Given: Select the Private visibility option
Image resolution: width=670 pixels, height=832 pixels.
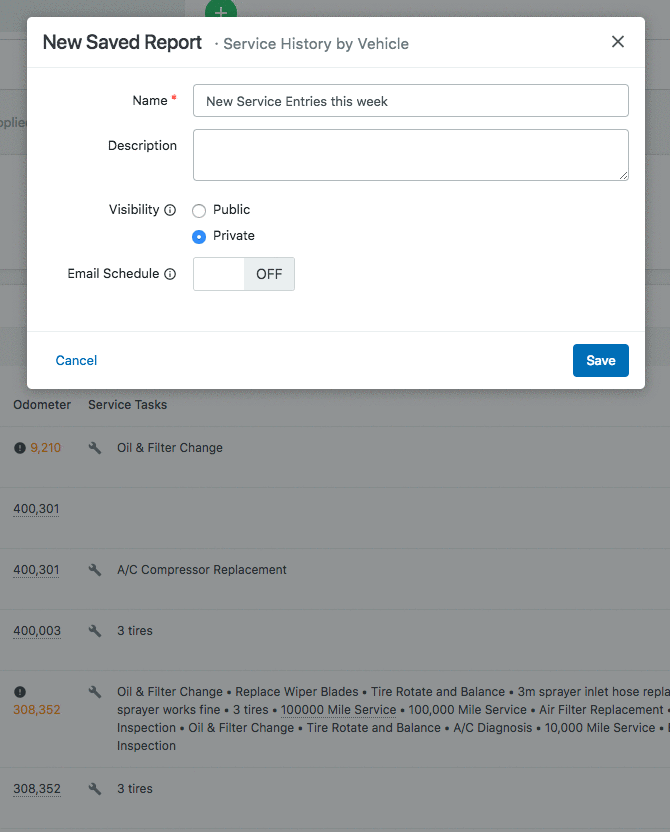Looking at the screenshot, I should (199, 236).
